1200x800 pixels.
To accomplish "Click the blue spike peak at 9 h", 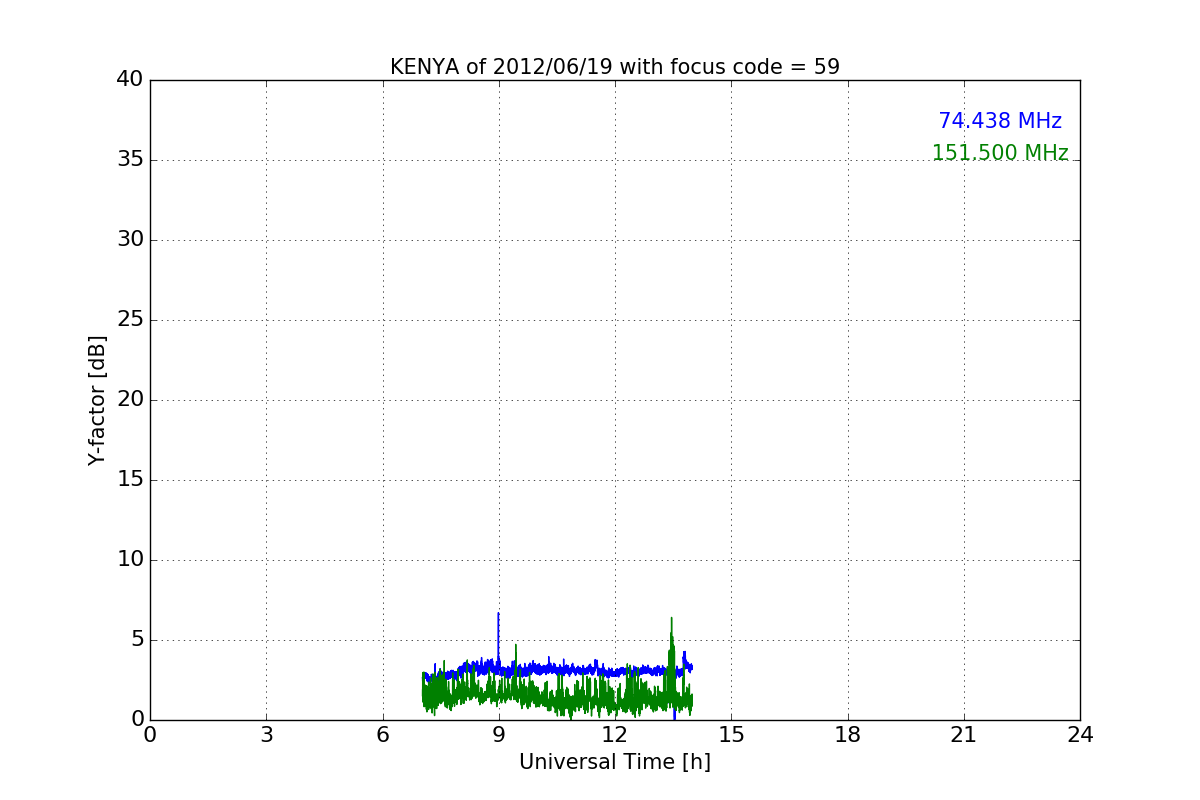I will click(x=498, y=614).
